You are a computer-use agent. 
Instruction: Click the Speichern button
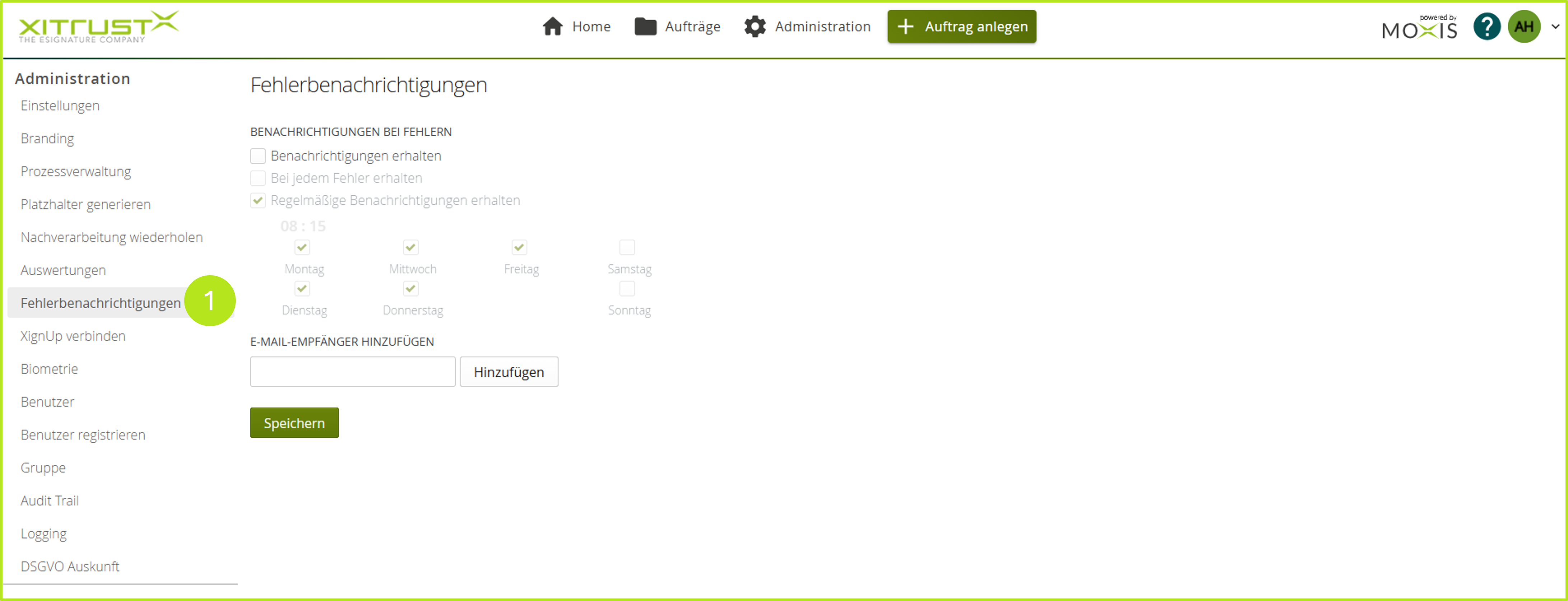[x=294, y=423]
